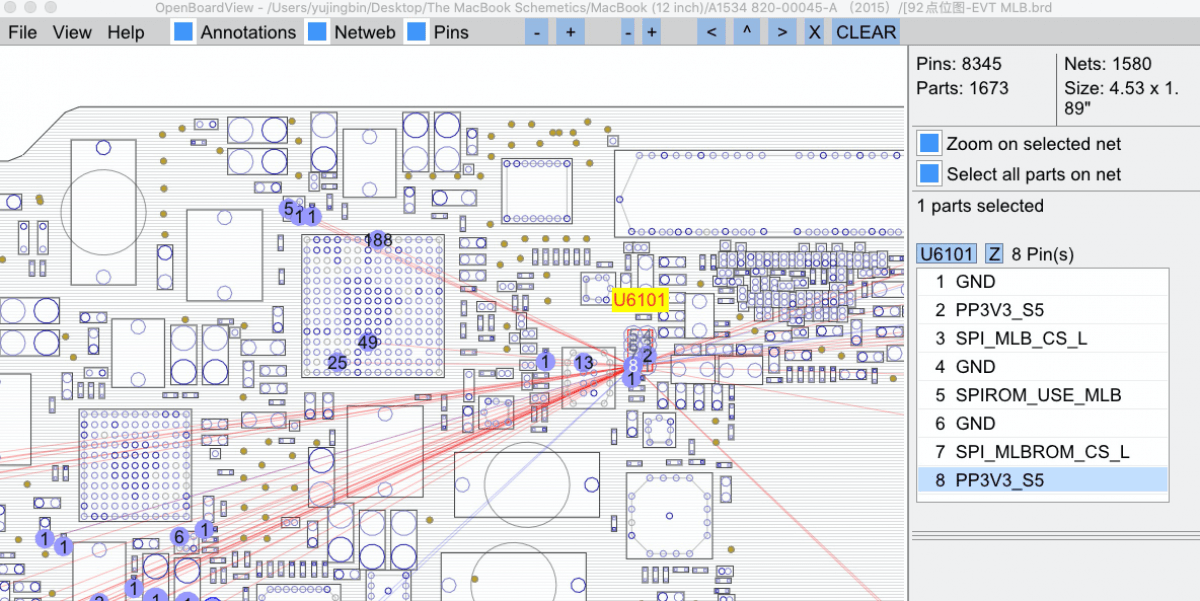Screen dimensions: 1200x601
Task: Select highlighted pin 8 PP3V3_S5 row
Action: [1042, 480]
